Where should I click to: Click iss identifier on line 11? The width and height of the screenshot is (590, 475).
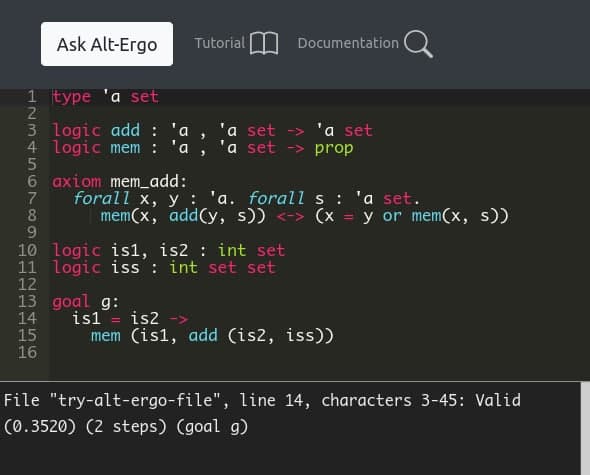click(125, 268)
